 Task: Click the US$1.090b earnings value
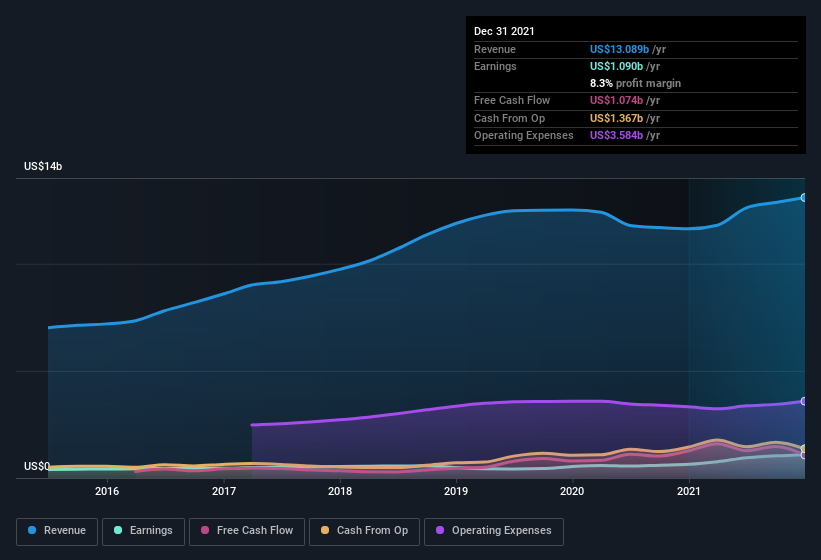(616, 66)
